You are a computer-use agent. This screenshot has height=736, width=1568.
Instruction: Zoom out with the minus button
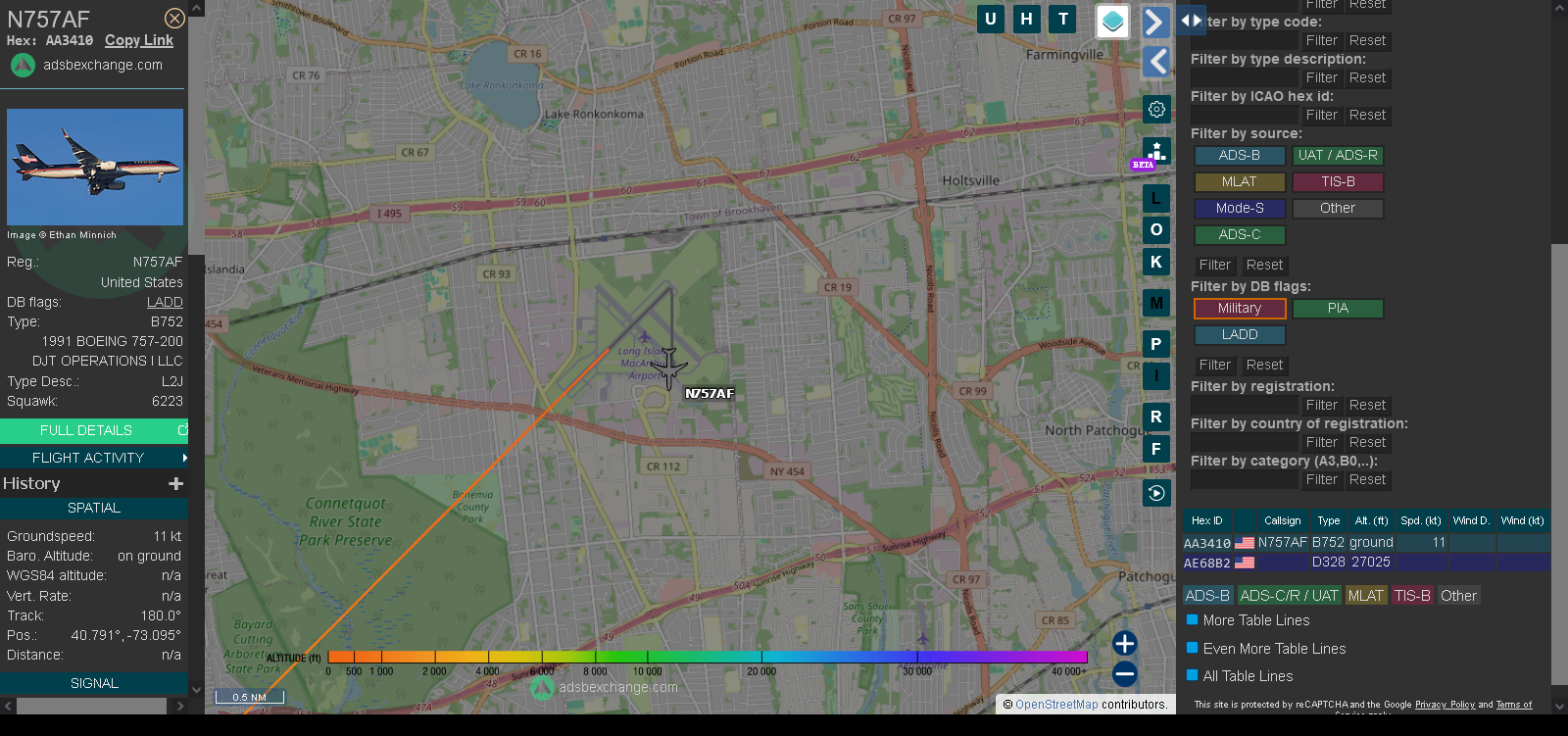pos(1125,673)
